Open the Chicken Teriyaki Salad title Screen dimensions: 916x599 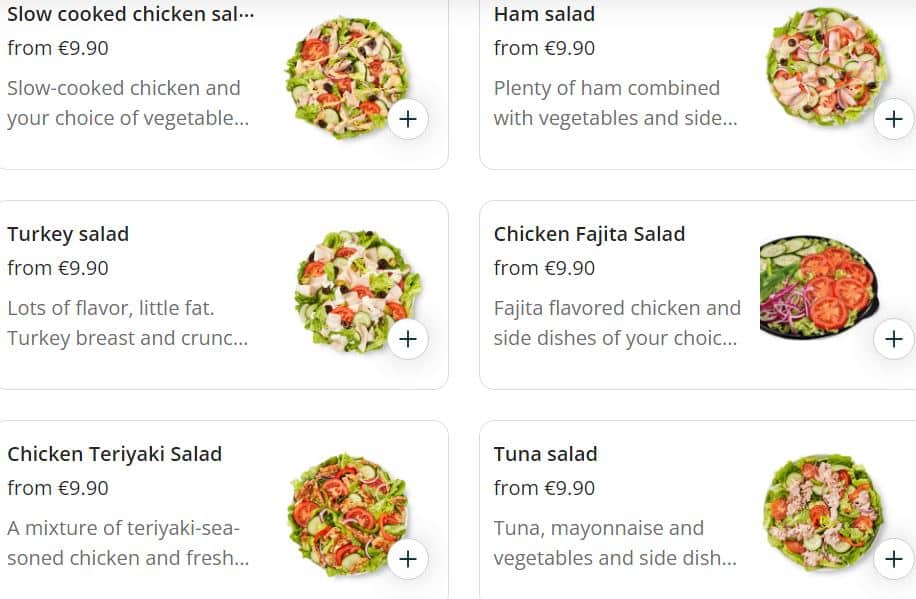[114, 454]
